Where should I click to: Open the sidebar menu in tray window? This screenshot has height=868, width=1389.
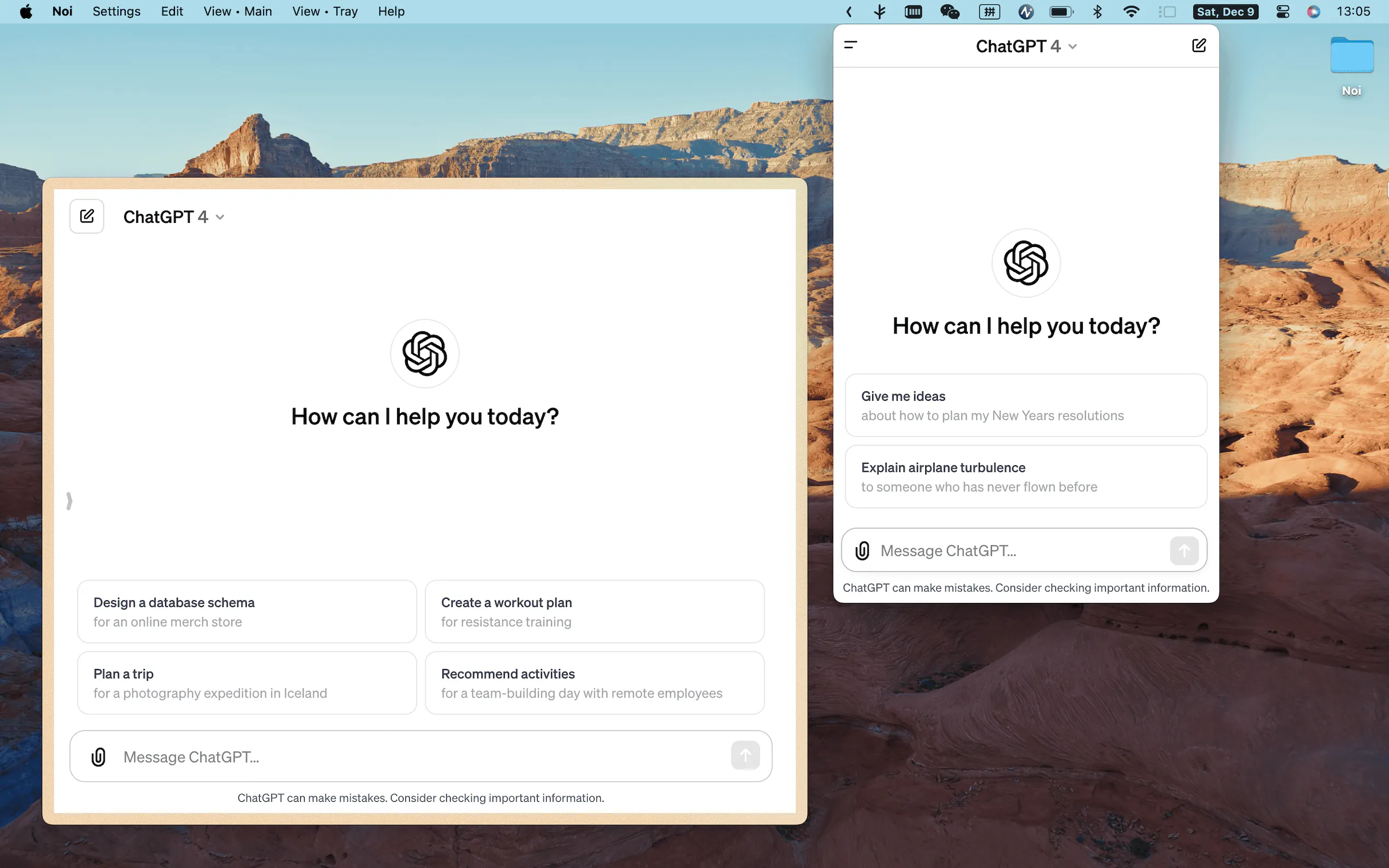tap(850, 45)
